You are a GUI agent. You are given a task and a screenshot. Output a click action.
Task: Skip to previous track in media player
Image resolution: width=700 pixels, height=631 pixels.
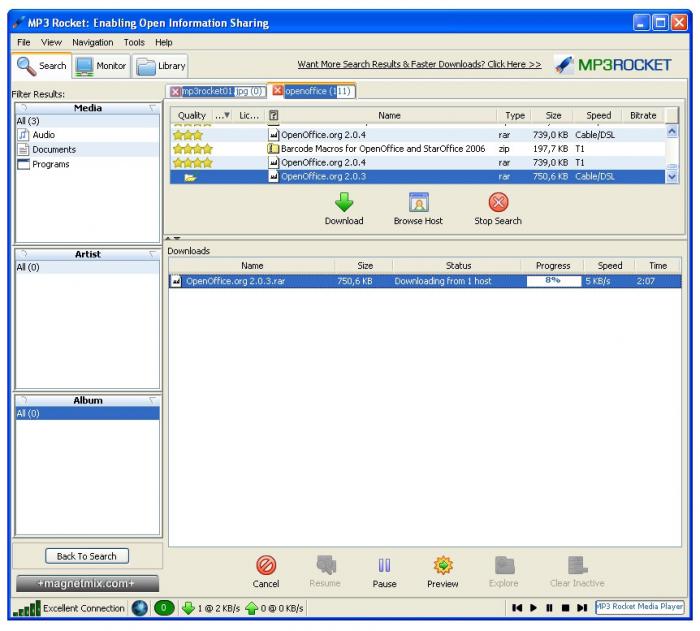[517, 608]
